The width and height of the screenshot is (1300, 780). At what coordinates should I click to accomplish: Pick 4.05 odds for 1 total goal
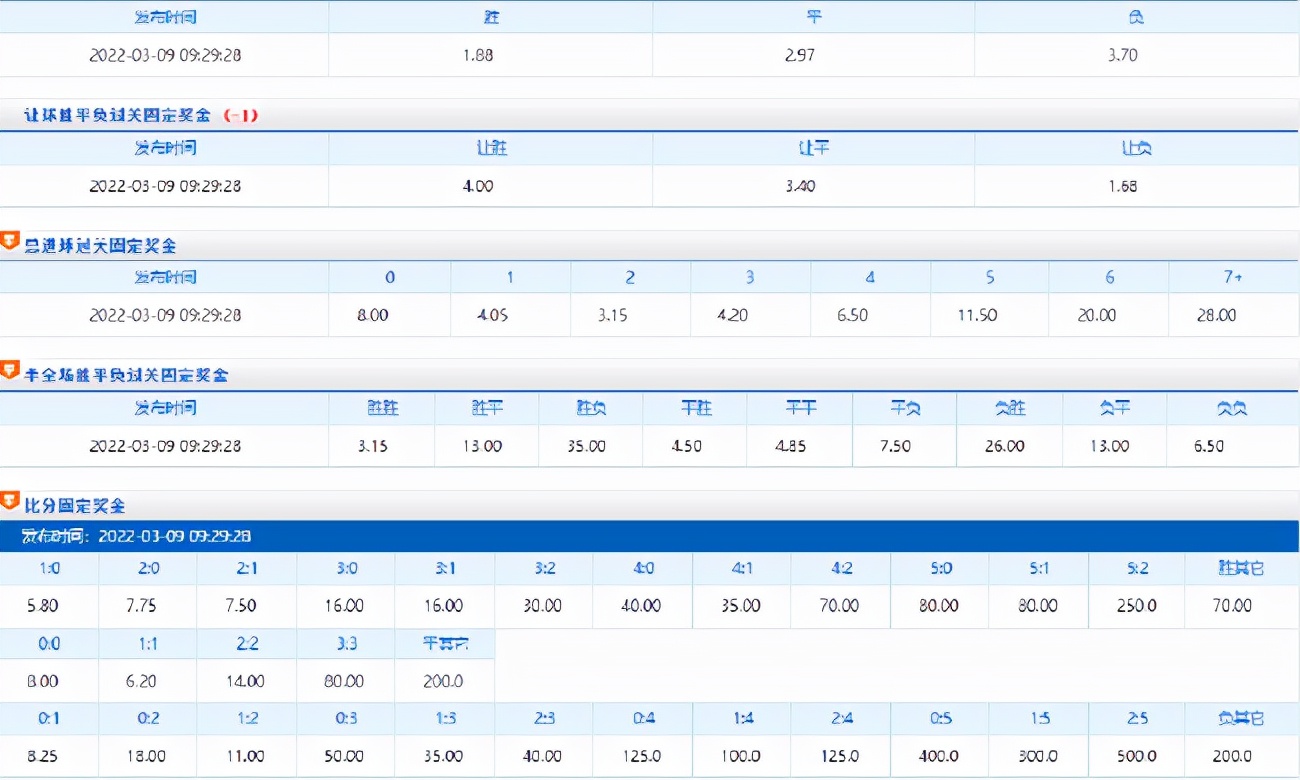pos(492,315)
